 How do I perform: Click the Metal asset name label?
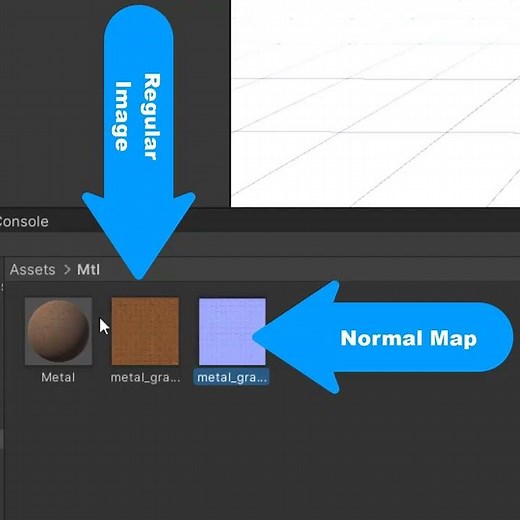point(58,377)
